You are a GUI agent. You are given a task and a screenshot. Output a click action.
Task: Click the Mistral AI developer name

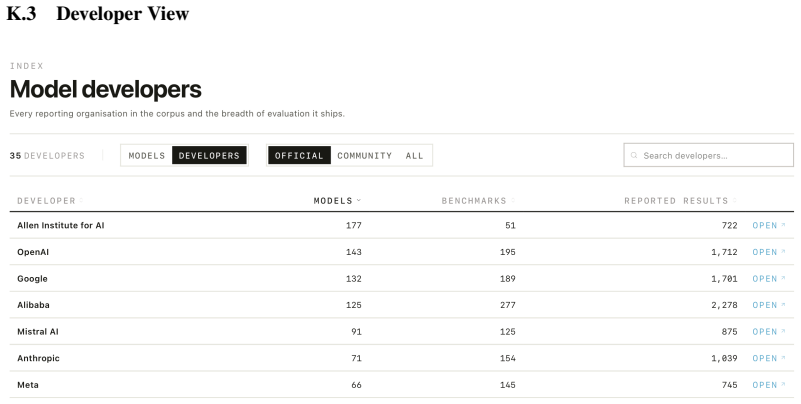38,331
